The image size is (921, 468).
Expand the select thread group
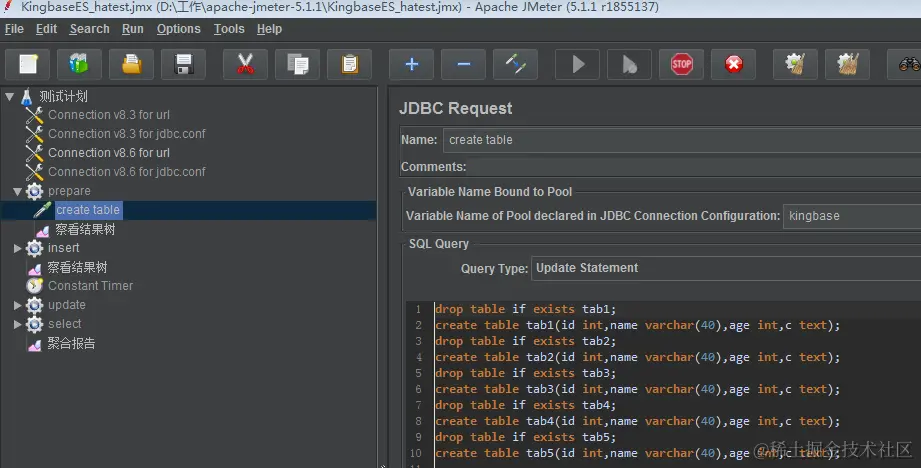coord(18,324)
